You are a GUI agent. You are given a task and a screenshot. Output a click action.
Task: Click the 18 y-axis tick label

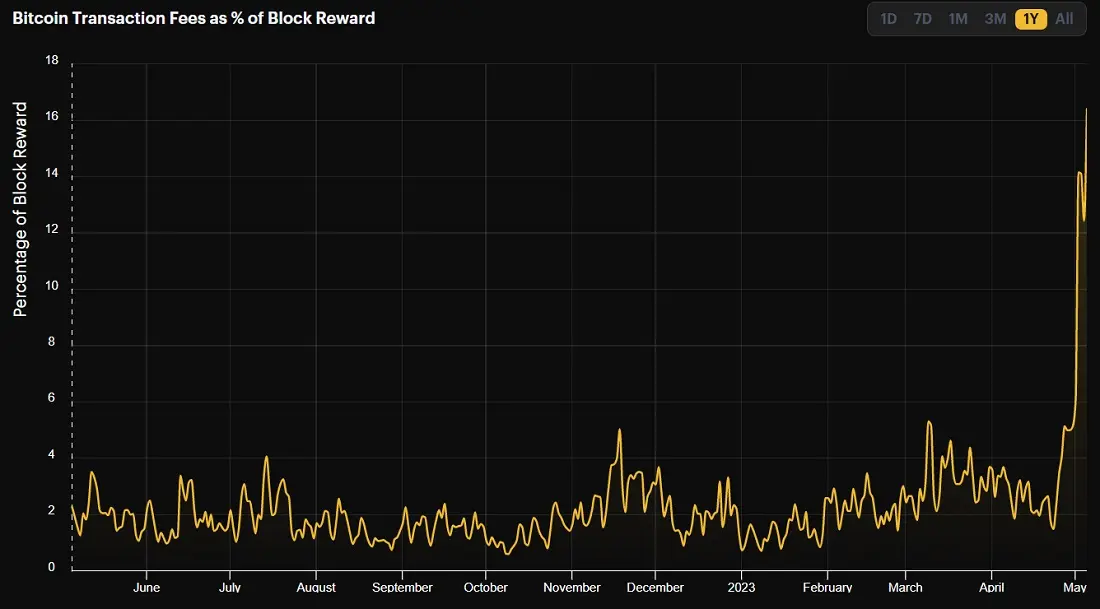(x=51, y=61)
